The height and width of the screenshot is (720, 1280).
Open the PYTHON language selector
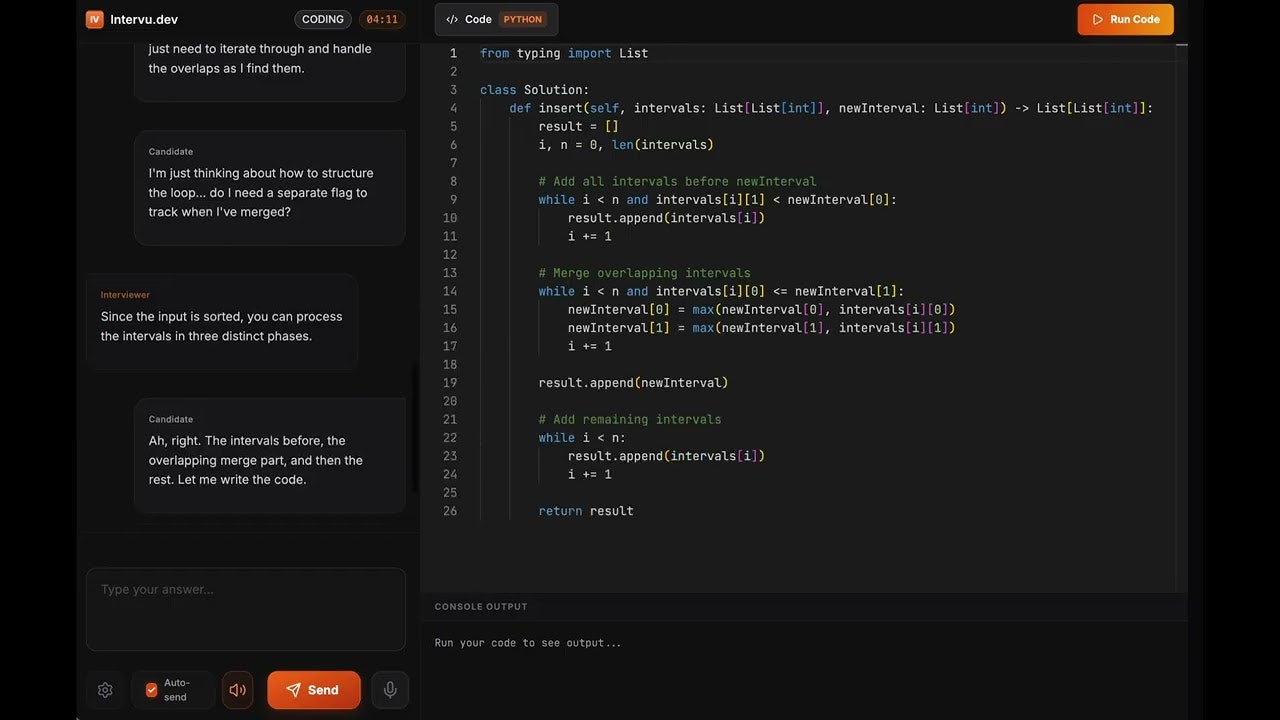(521, 18)
